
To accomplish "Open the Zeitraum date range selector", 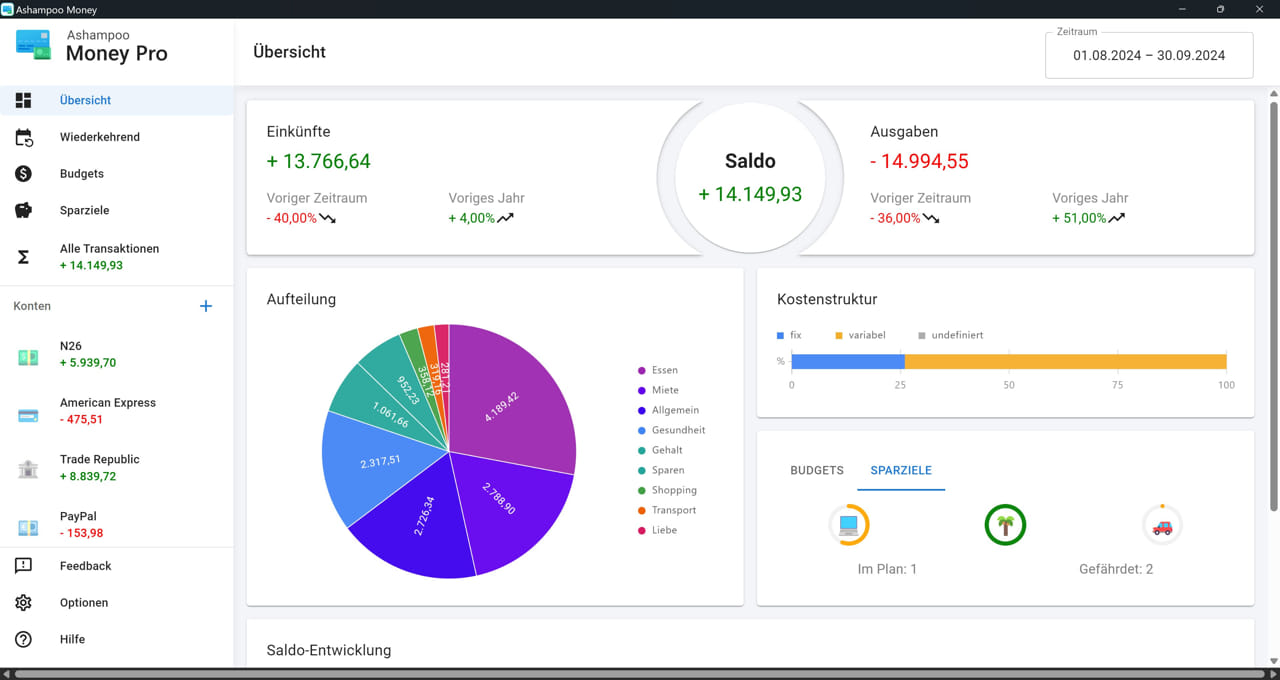I will (x=1148, y=55).
